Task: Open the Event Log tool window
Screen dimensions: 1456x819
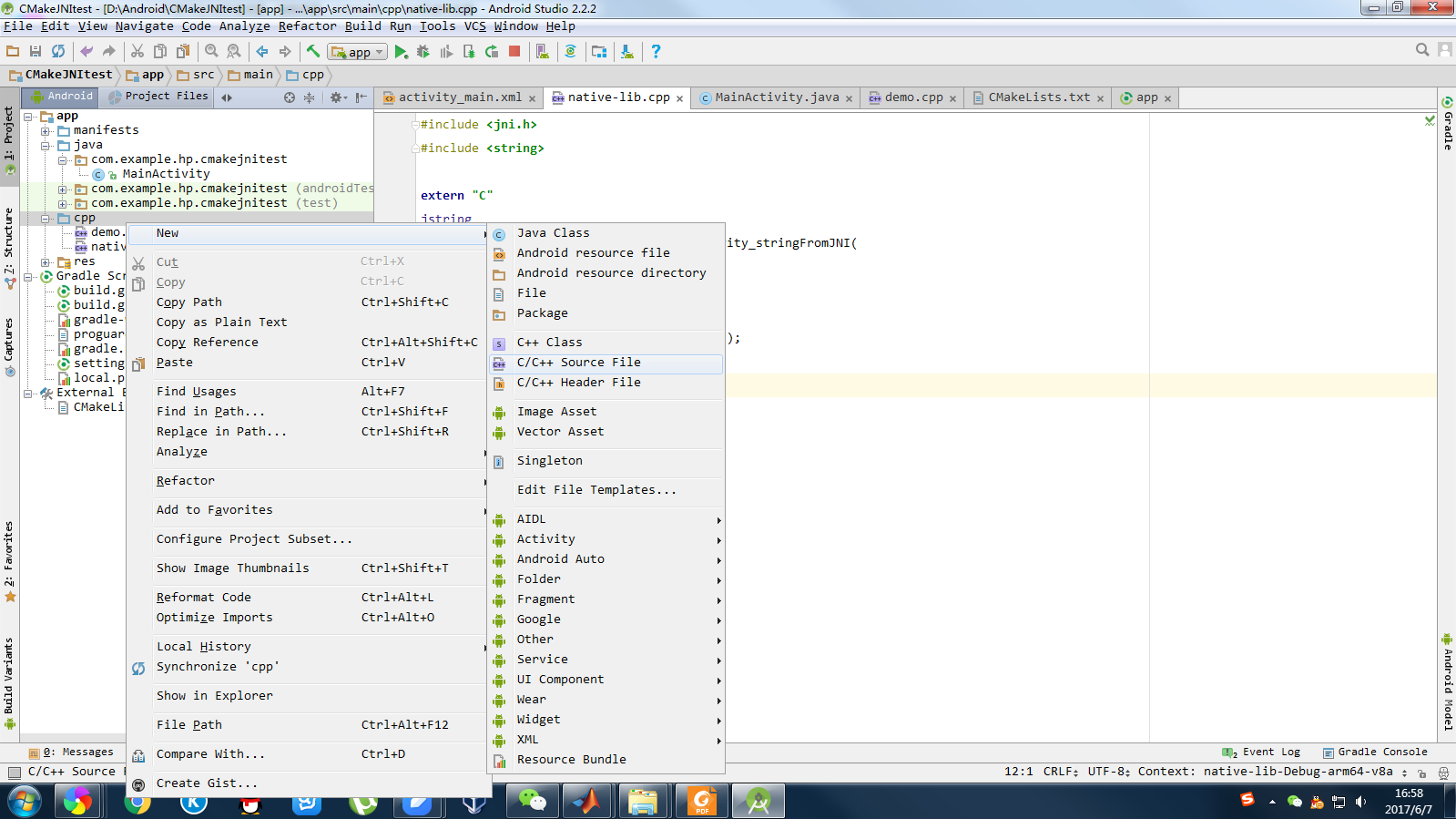Action: [x=1262, y=752]
